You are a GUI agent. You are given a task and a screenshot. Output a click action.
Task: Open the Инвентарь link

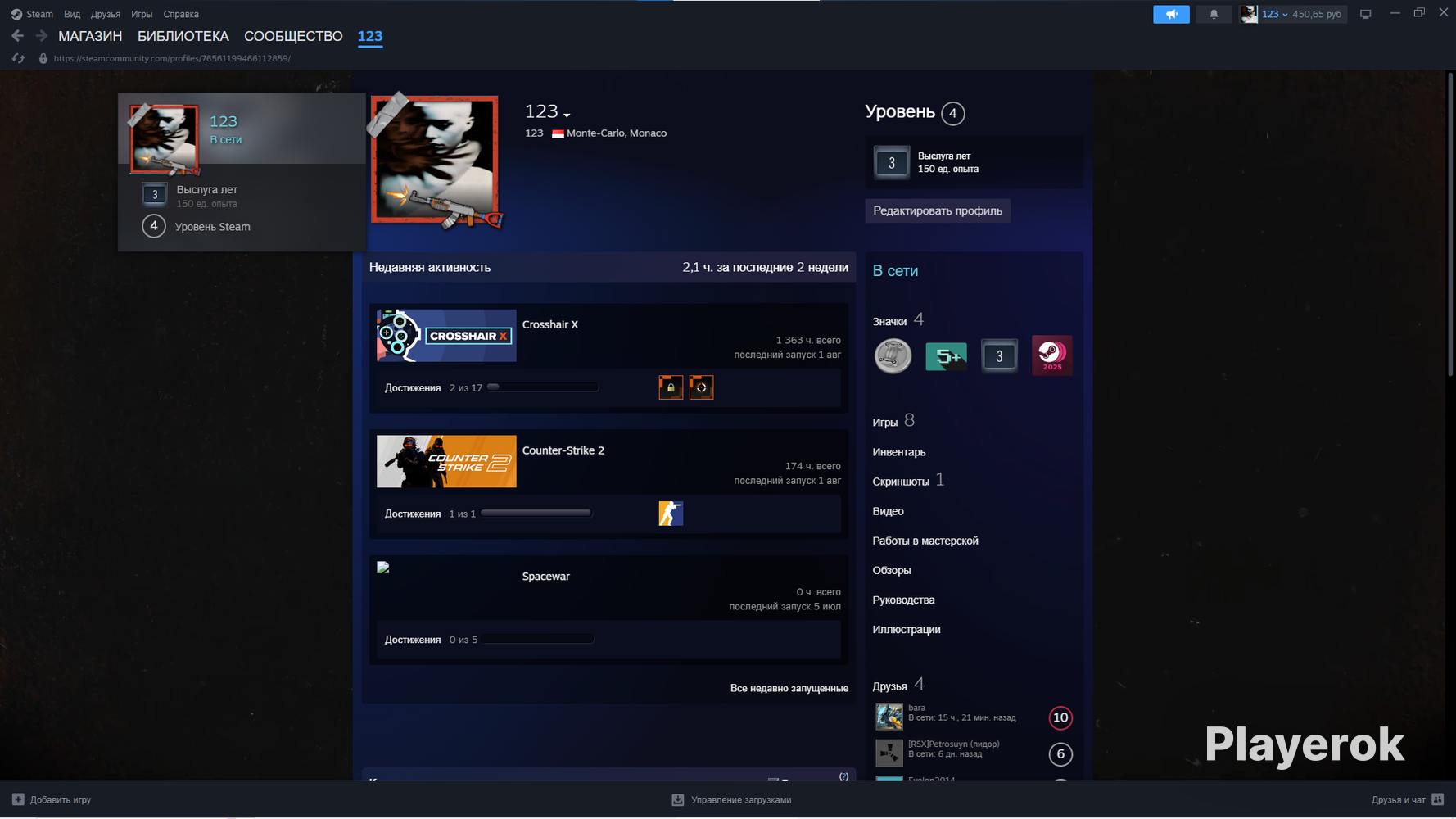tap(899, 452)
